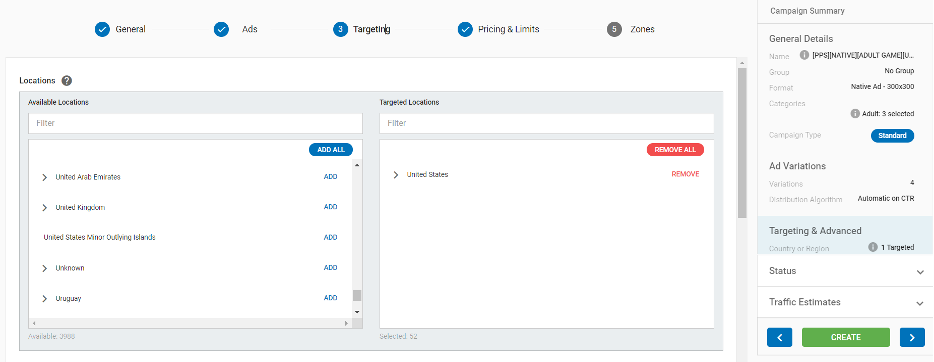Click the available locations list scrollbar thumb
Image resolution: width=934 pixels, height=362 pixels.
coord(357,295)
